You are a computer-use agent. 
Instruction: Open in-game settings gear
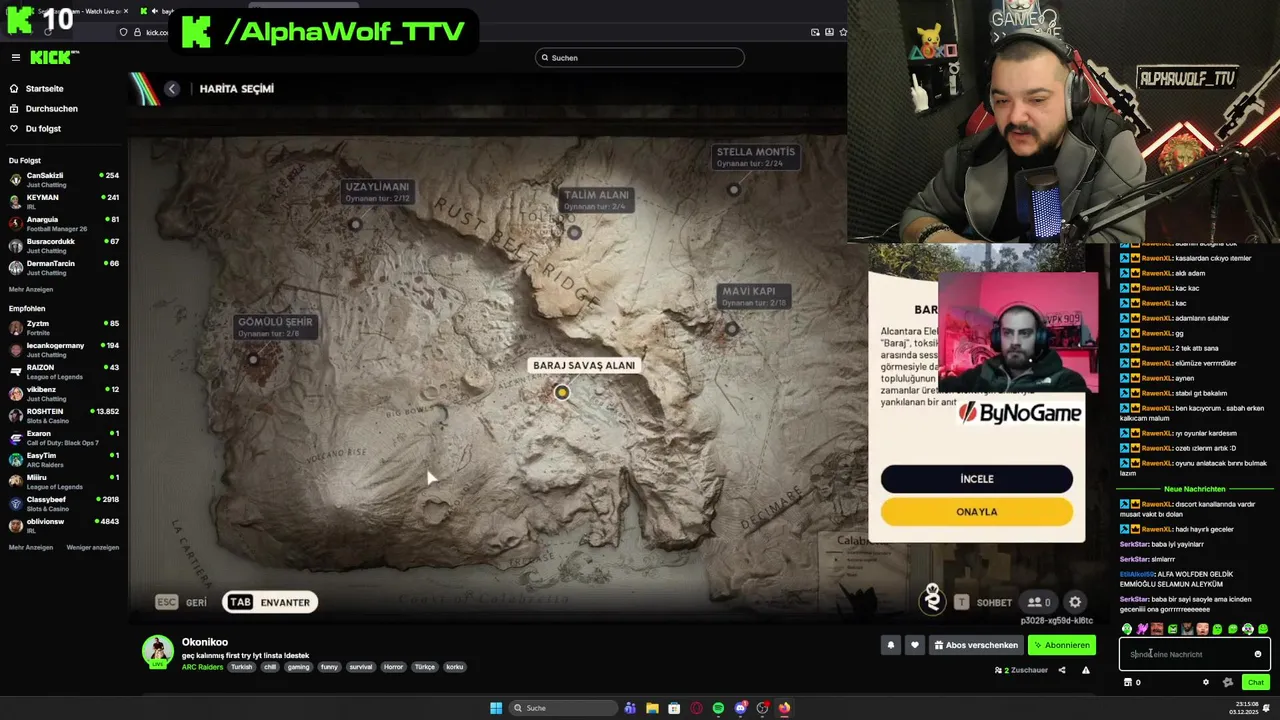[1075, 602]
